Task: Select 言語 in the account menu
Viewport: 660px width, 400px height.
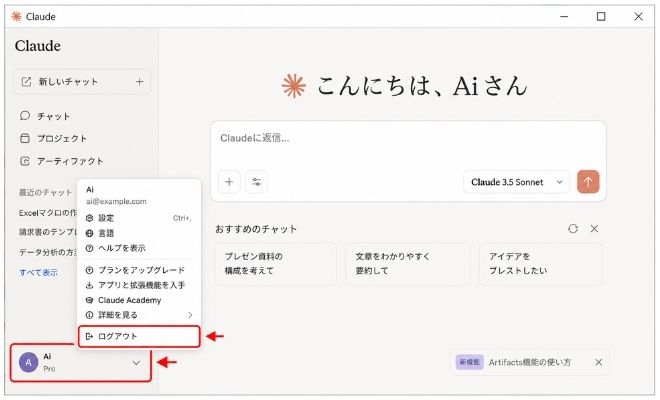Action: [139, 233]
